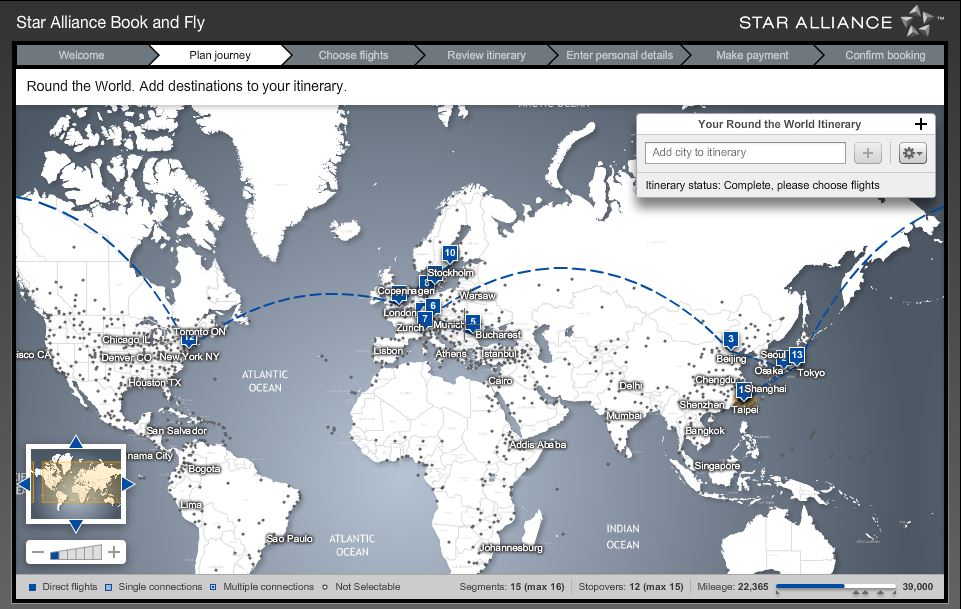Click the world overview mini-map thumbnail
Screen dimensions: 961x609
point(76,484)
